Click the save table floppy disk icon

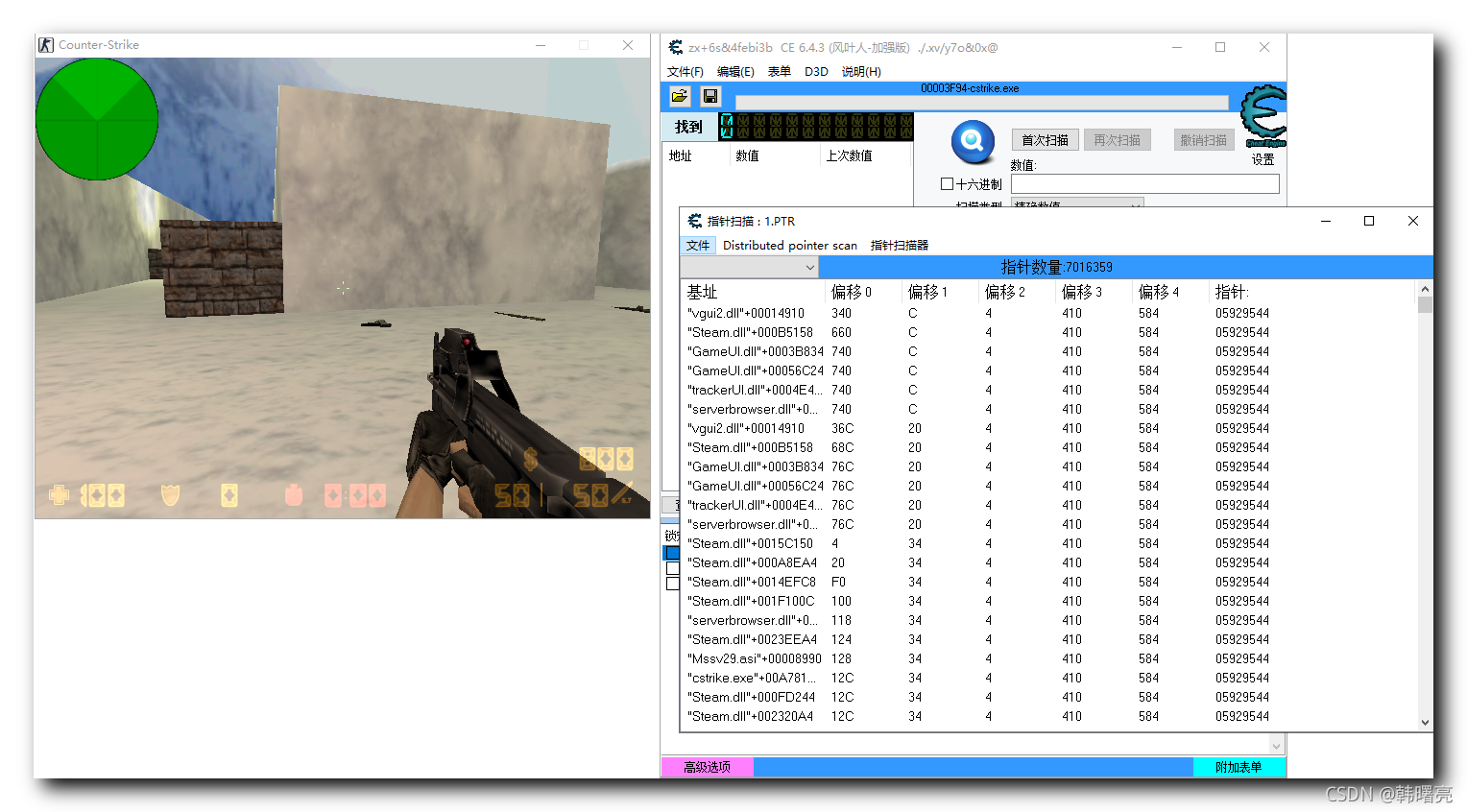(710, 96)
